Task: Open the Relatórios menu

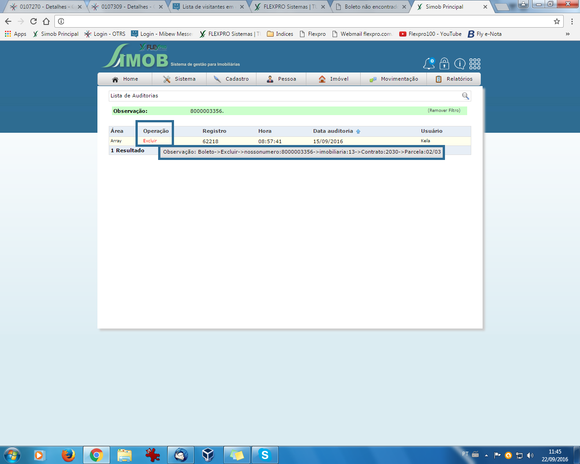Action: 454,79
